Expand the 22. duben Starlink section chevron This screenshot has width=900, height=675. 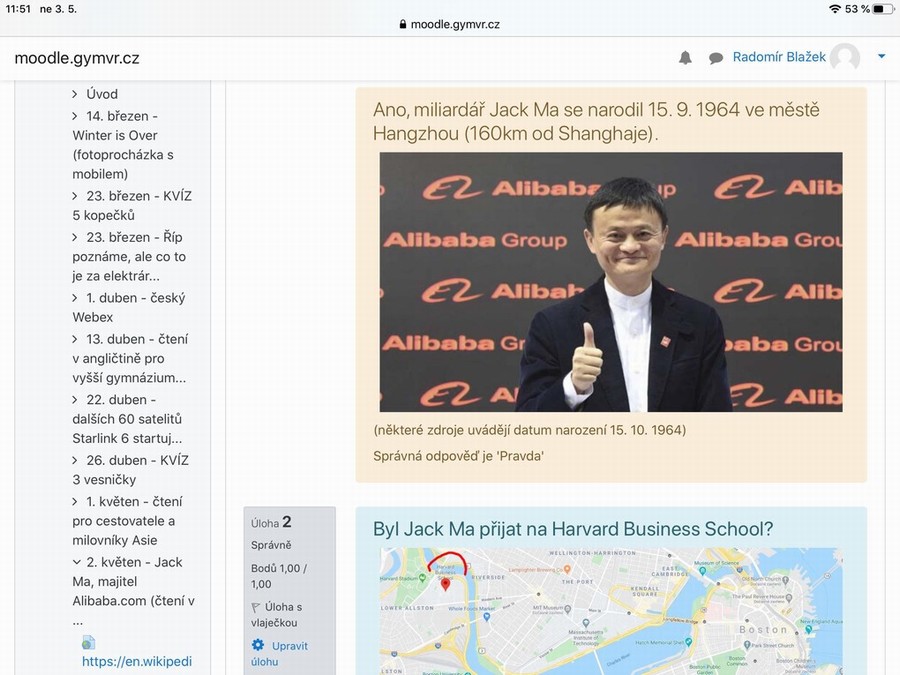(75, 399)
